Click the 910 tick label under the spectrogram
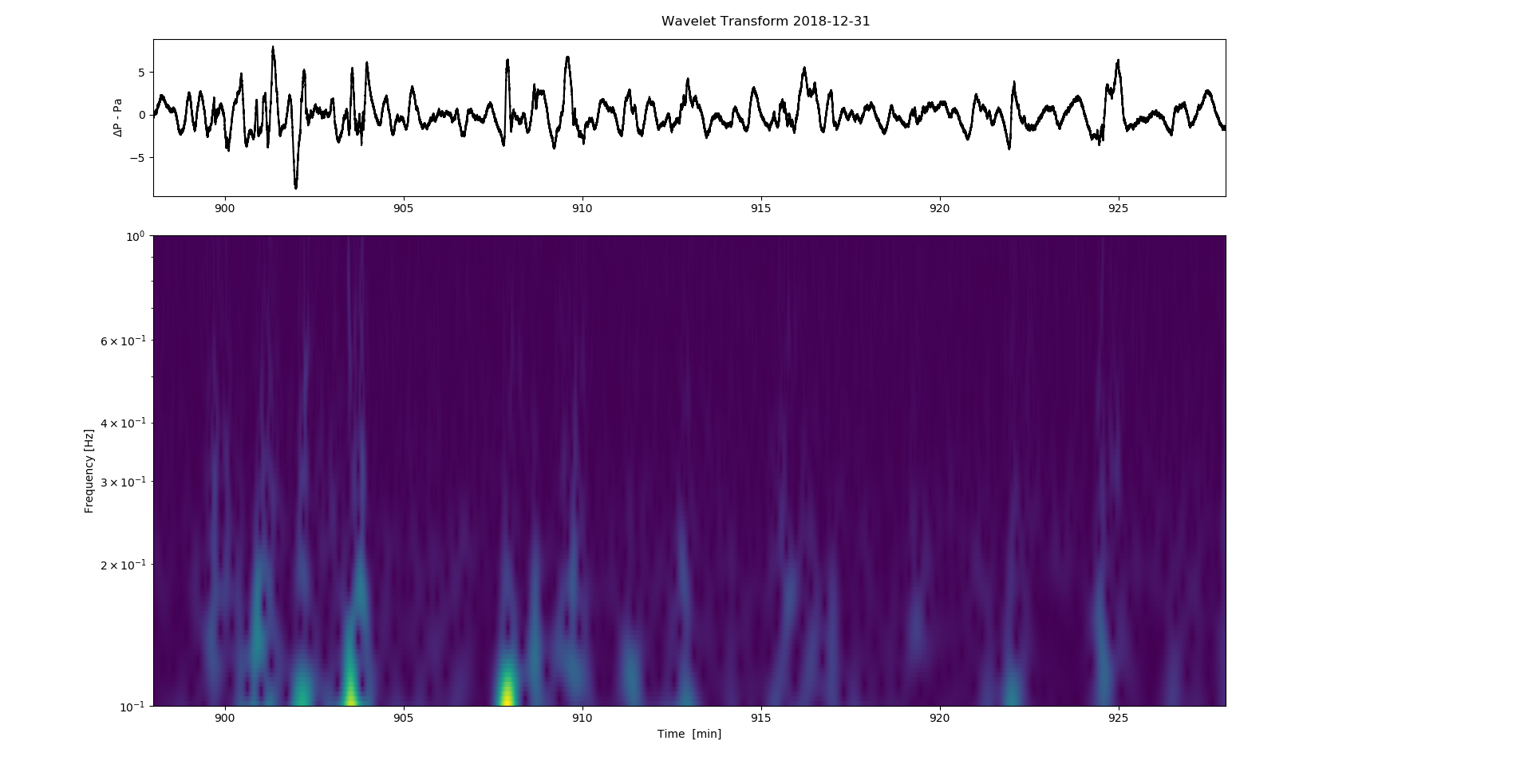The width and height of the screenshot is (1532, 784). (x=582, y=718)
